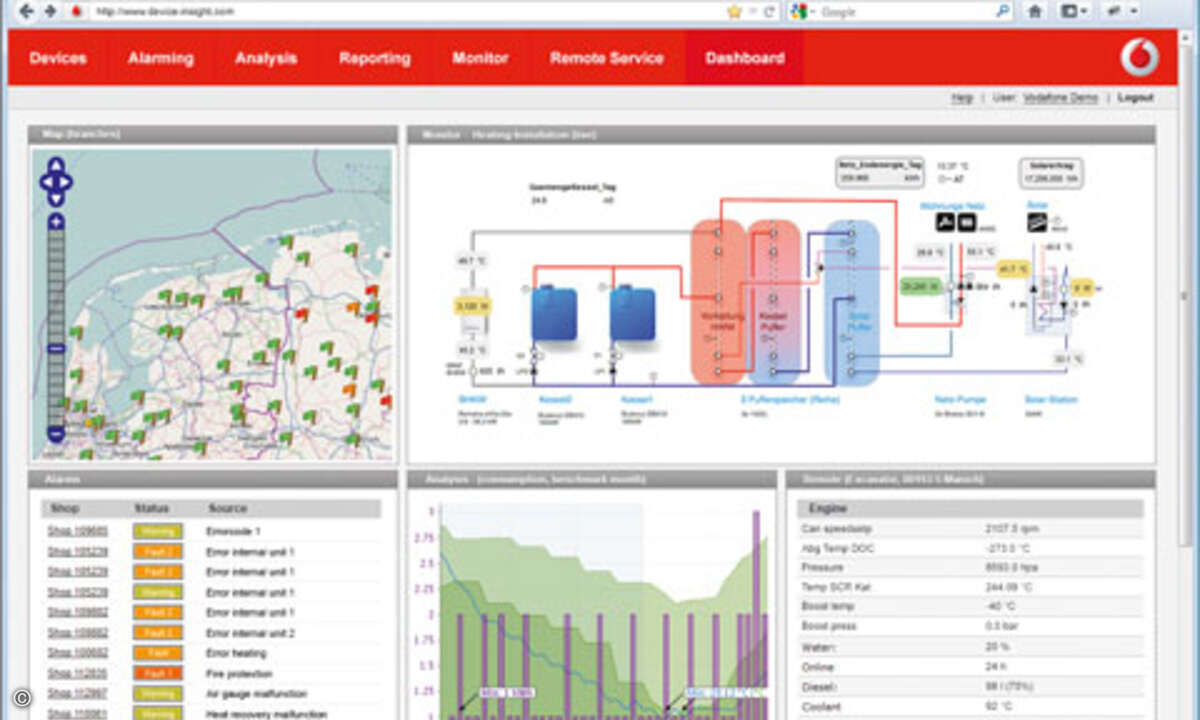Image resolution: width=1200 pixels, height=720 pixels.
Task: Select 'Error internal unit 2' source text
Action: tap(251, 633)
